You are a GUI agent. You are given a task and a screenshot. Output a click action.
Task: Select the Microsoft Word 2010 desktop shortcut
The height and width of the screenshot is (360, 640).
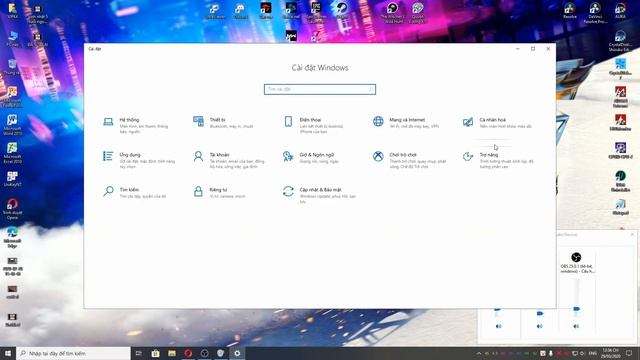[12, 124]
